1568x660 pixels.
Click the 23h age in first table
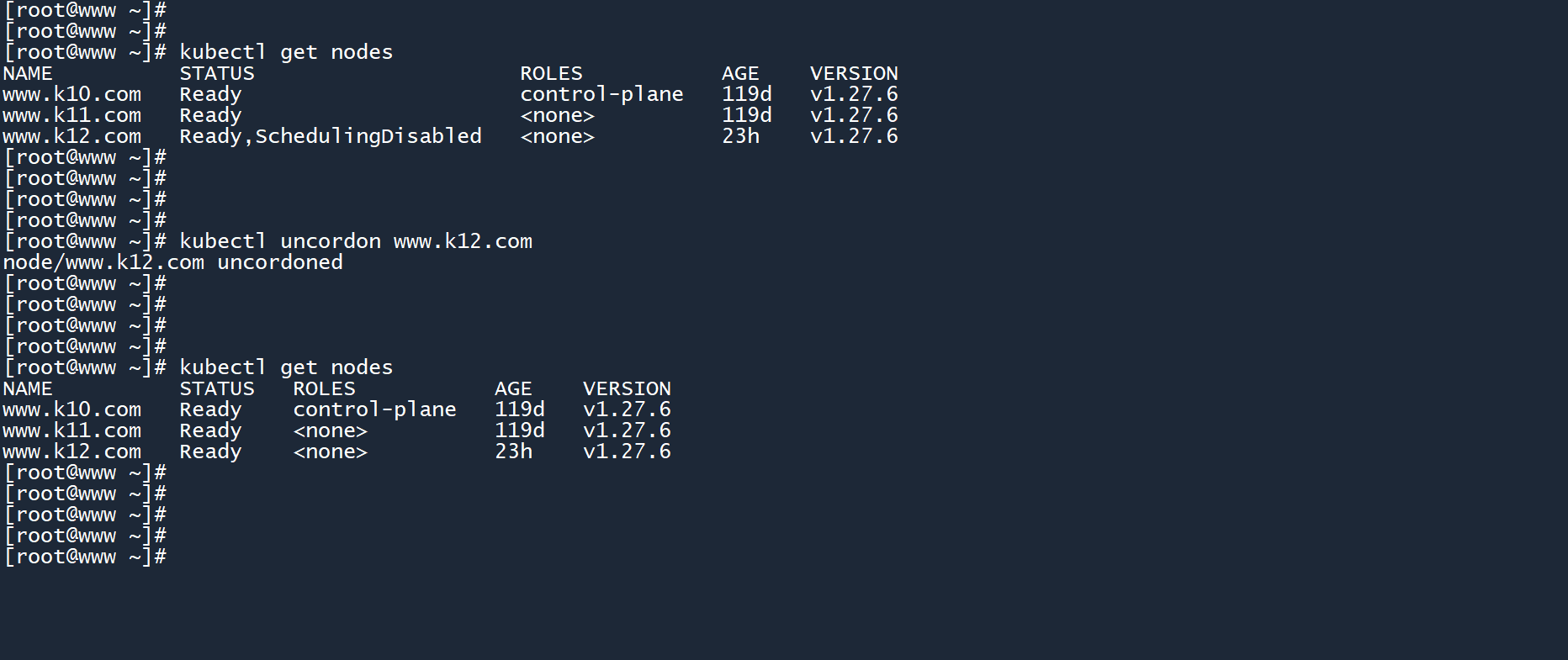740,136
